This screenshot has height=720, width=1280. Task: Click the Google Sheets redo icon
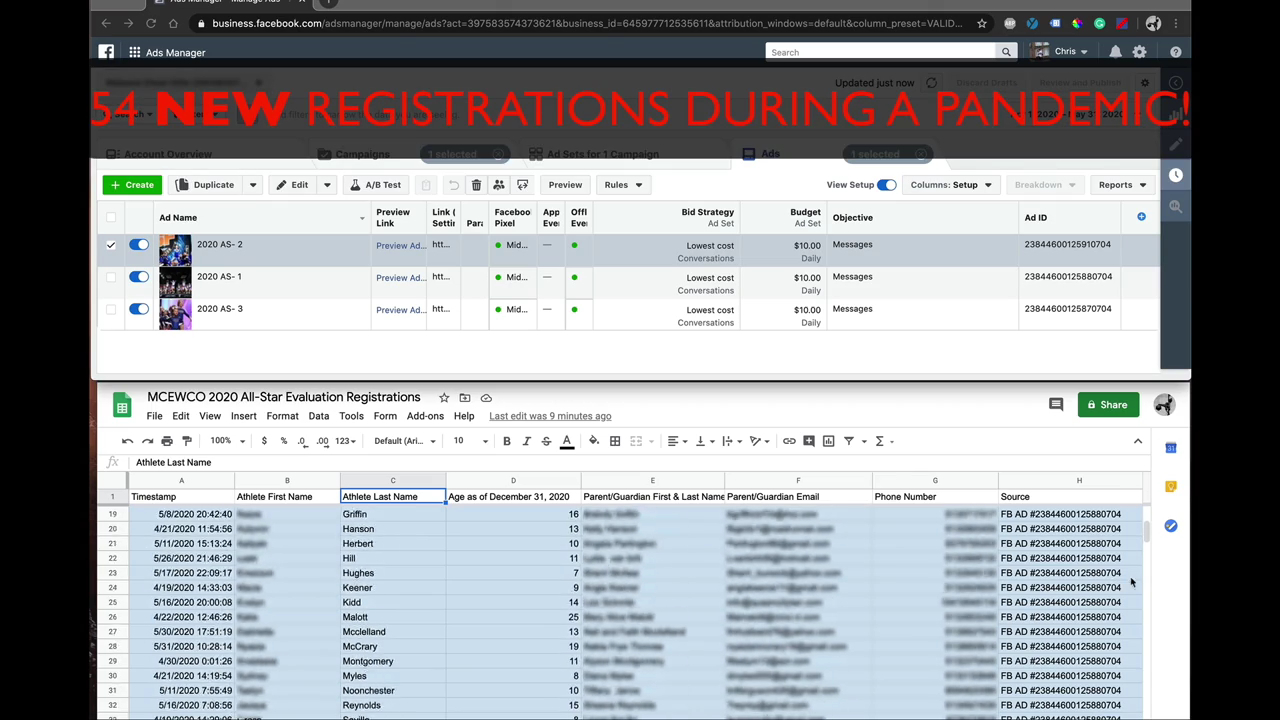coord(147,441)
